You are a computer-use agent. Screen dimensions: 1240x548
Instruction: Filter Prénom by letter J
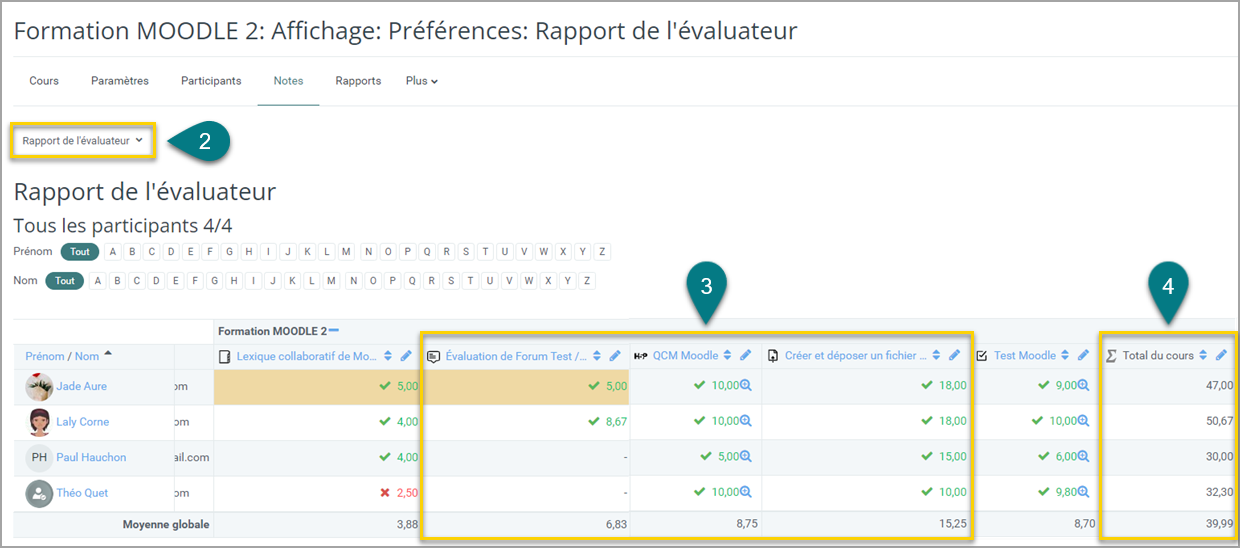pos(288,252)
